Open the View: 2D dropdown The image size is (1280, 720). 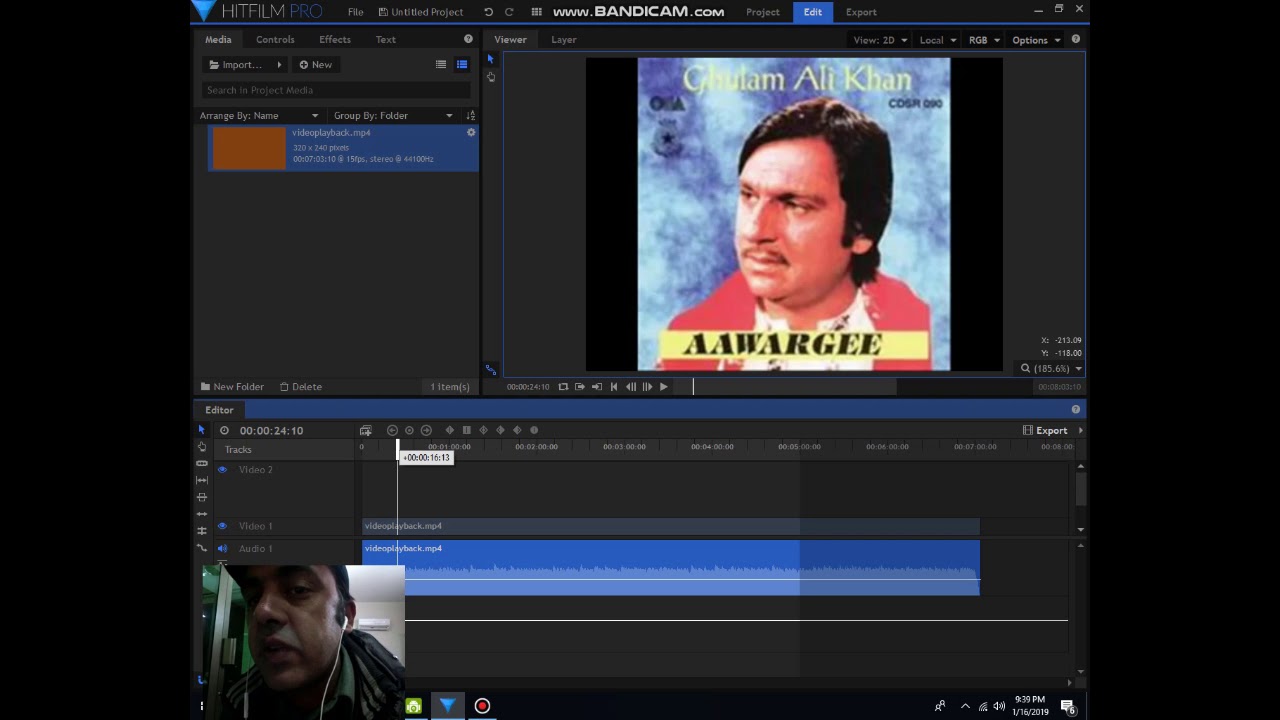(880, 40)
